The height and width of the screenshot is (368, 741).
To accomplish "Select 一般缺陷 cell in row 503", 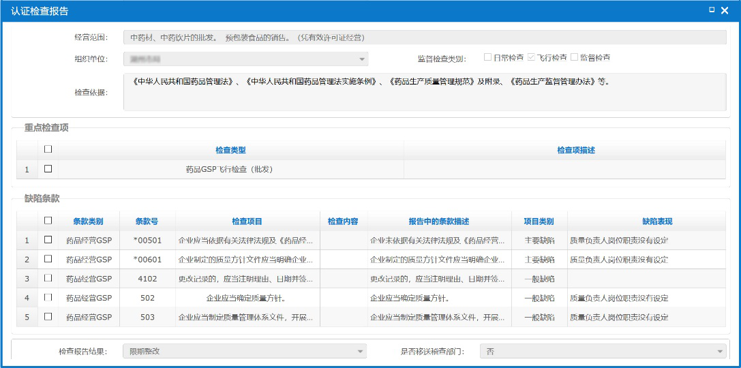I will [x=539, y=317].
